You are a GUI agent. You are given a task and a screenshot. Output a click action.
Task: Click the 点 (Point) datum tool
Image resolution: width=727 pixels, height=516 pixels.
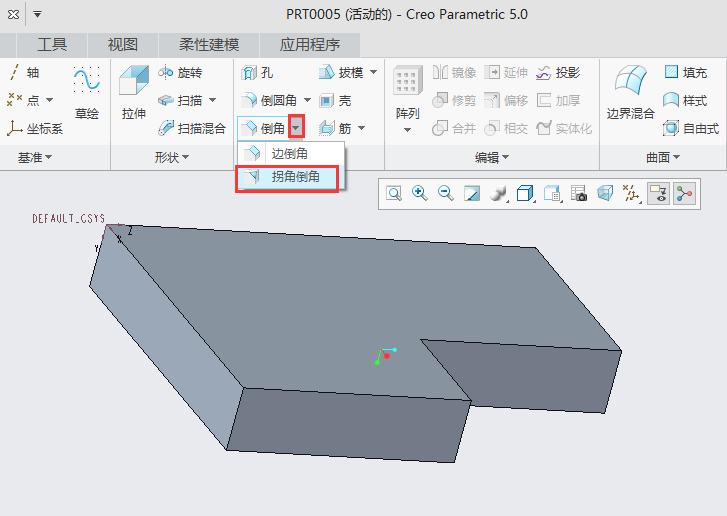(x=24, y=100)
